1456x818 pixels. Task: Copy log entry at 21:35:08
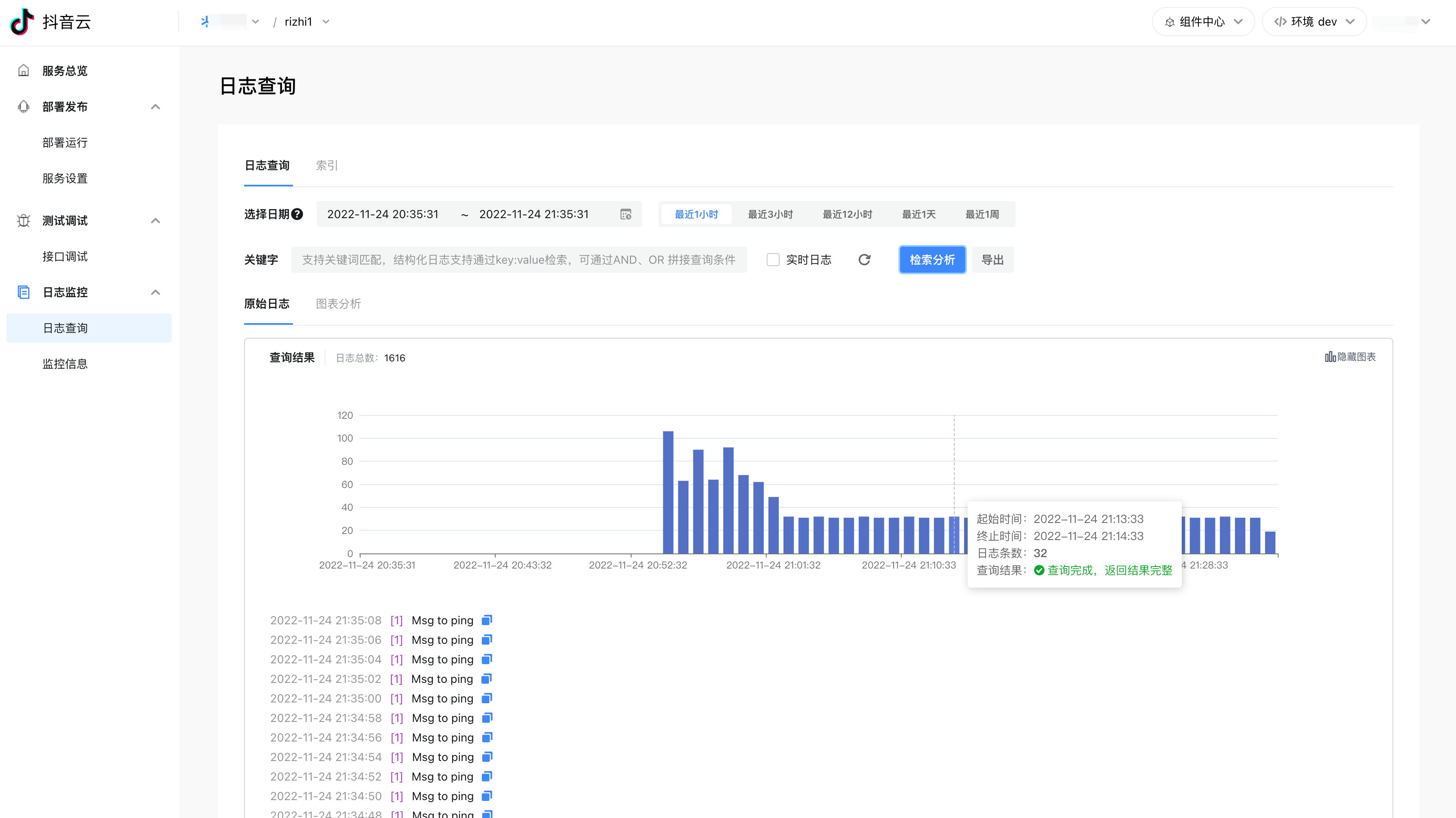[x=487, y=620]
